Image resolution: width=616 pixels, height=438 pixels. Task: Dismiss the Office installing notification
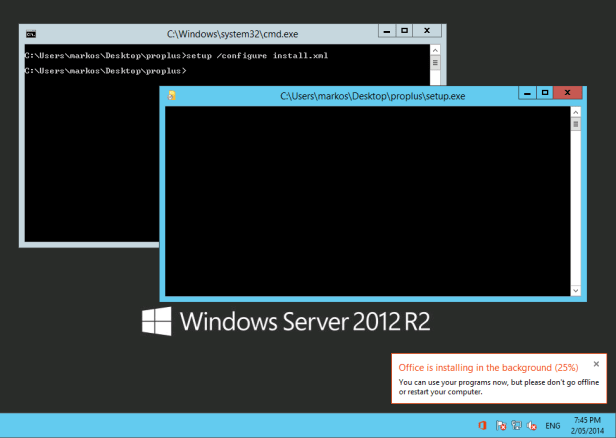[596, 365]
